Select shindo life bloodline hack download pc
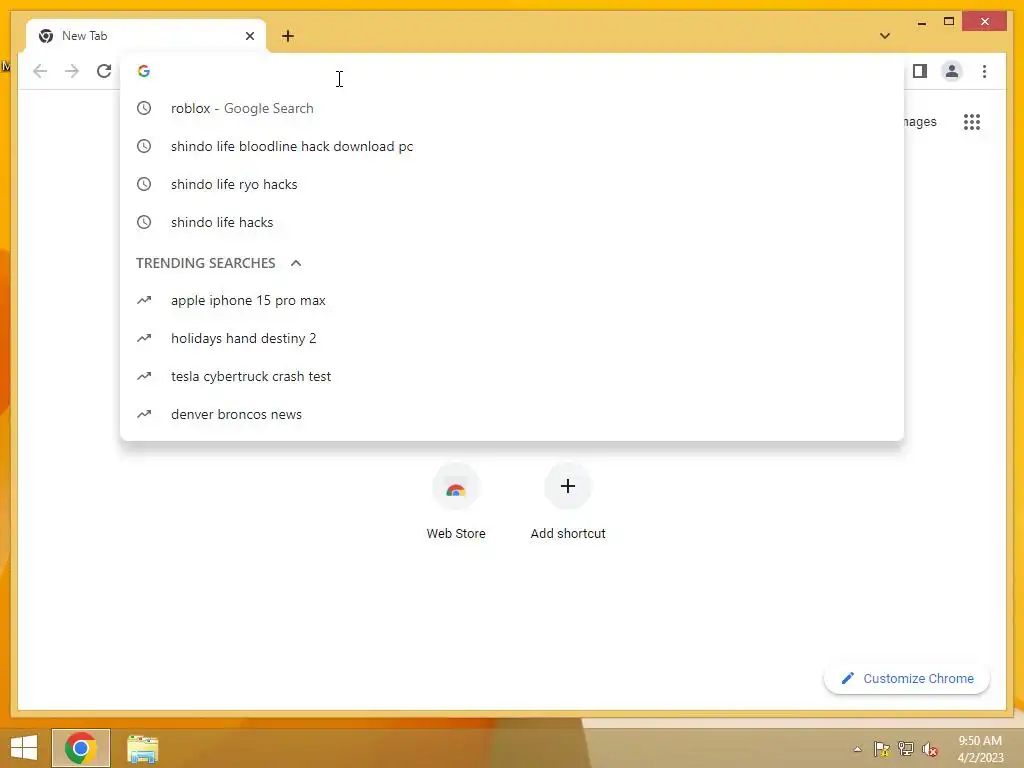Viewport: 1024px width, 768px height. tap(512, 146)
